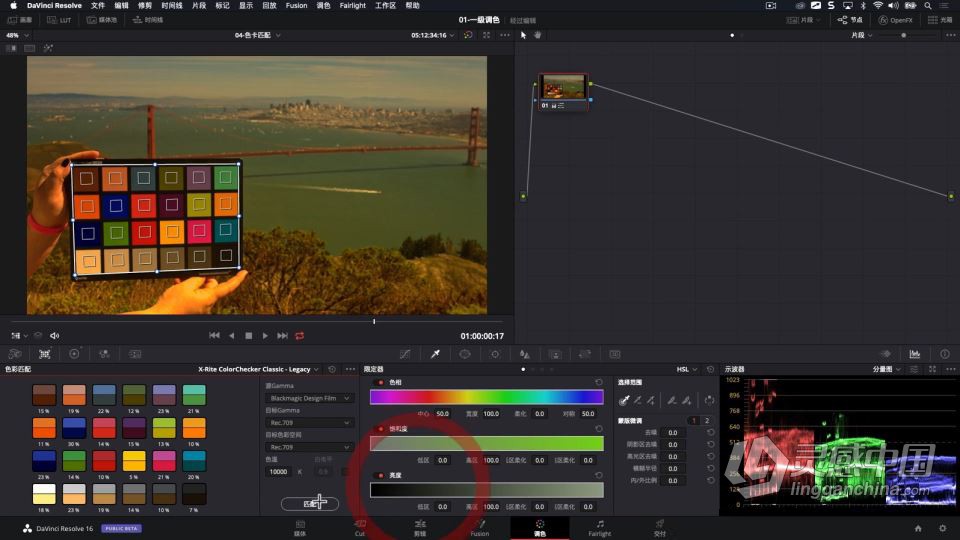Open the HSL qualifier mode dropdown
This screenshot has width=960, height=540.
(686, 369)
